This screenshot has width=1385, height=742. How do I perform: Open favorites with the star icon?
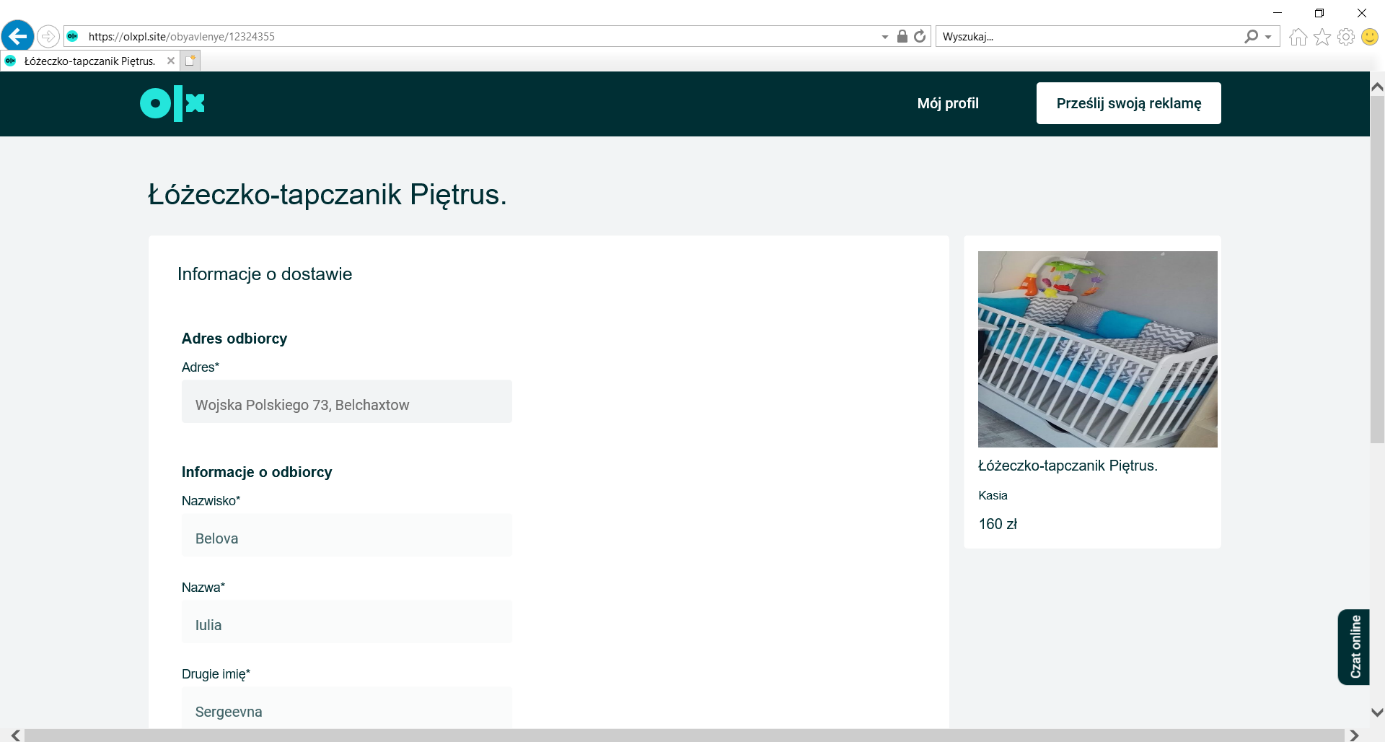pos(1322,37)
